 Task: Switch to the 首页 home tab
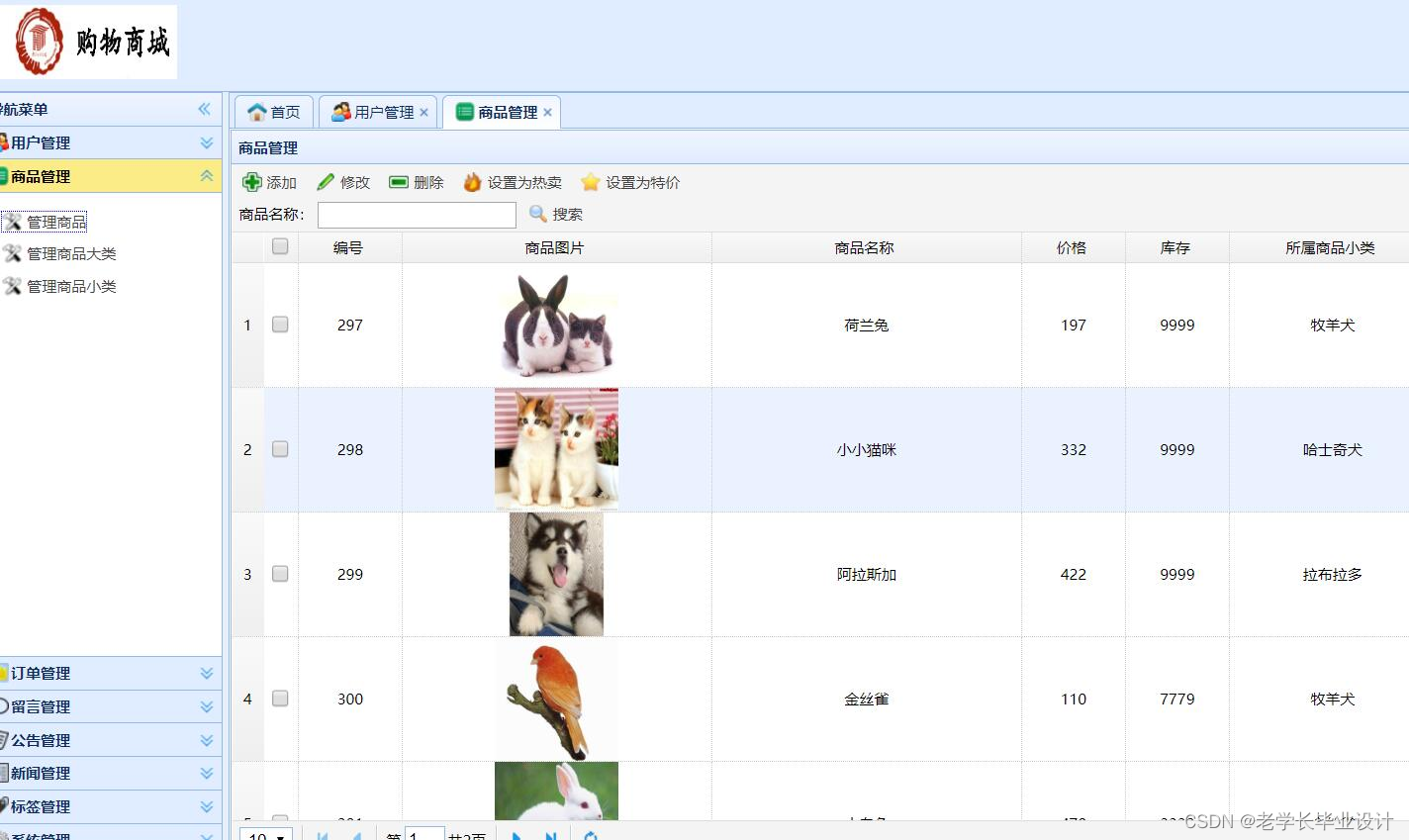click(x=274, y=112)
